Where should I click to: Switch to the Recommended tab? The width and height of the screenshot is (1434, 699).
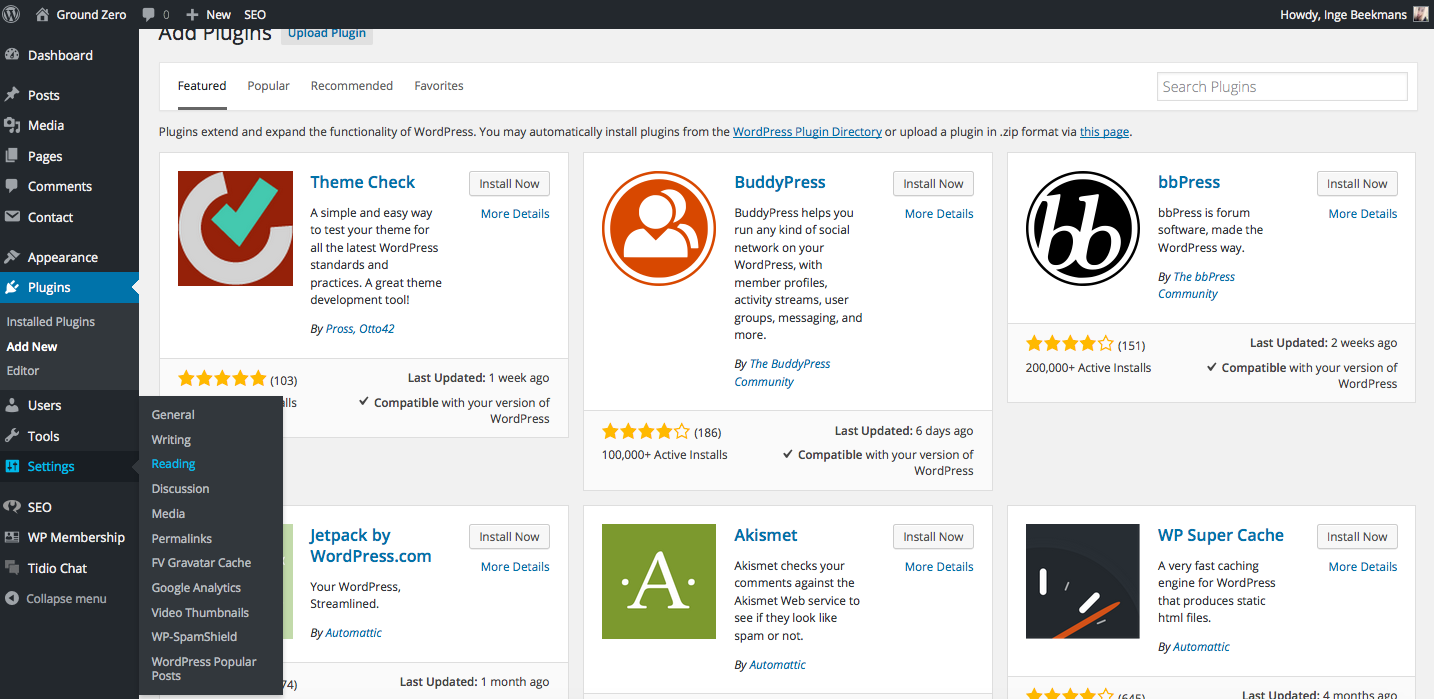coord(352,86)
